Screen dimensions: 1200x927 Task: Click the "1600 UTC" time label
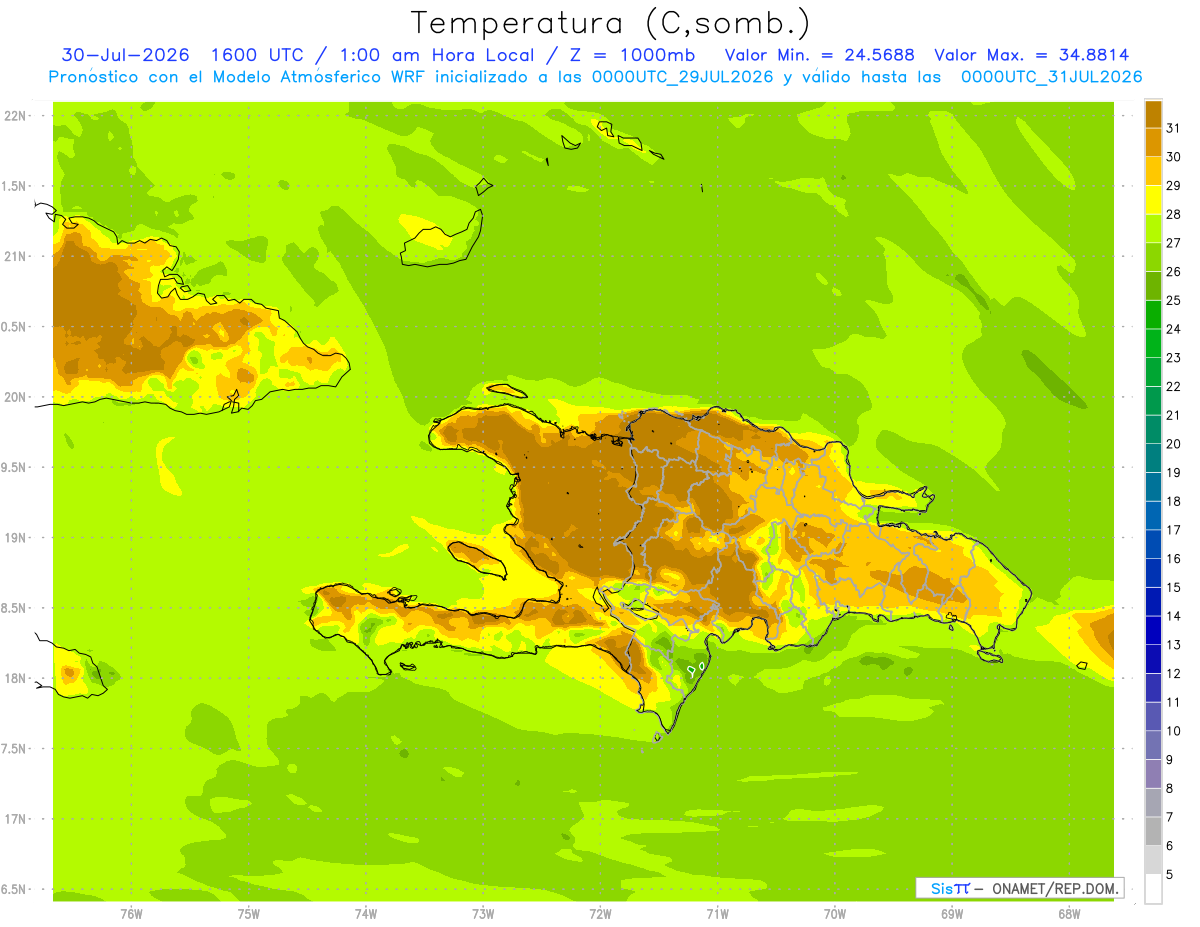coord(256,55)
